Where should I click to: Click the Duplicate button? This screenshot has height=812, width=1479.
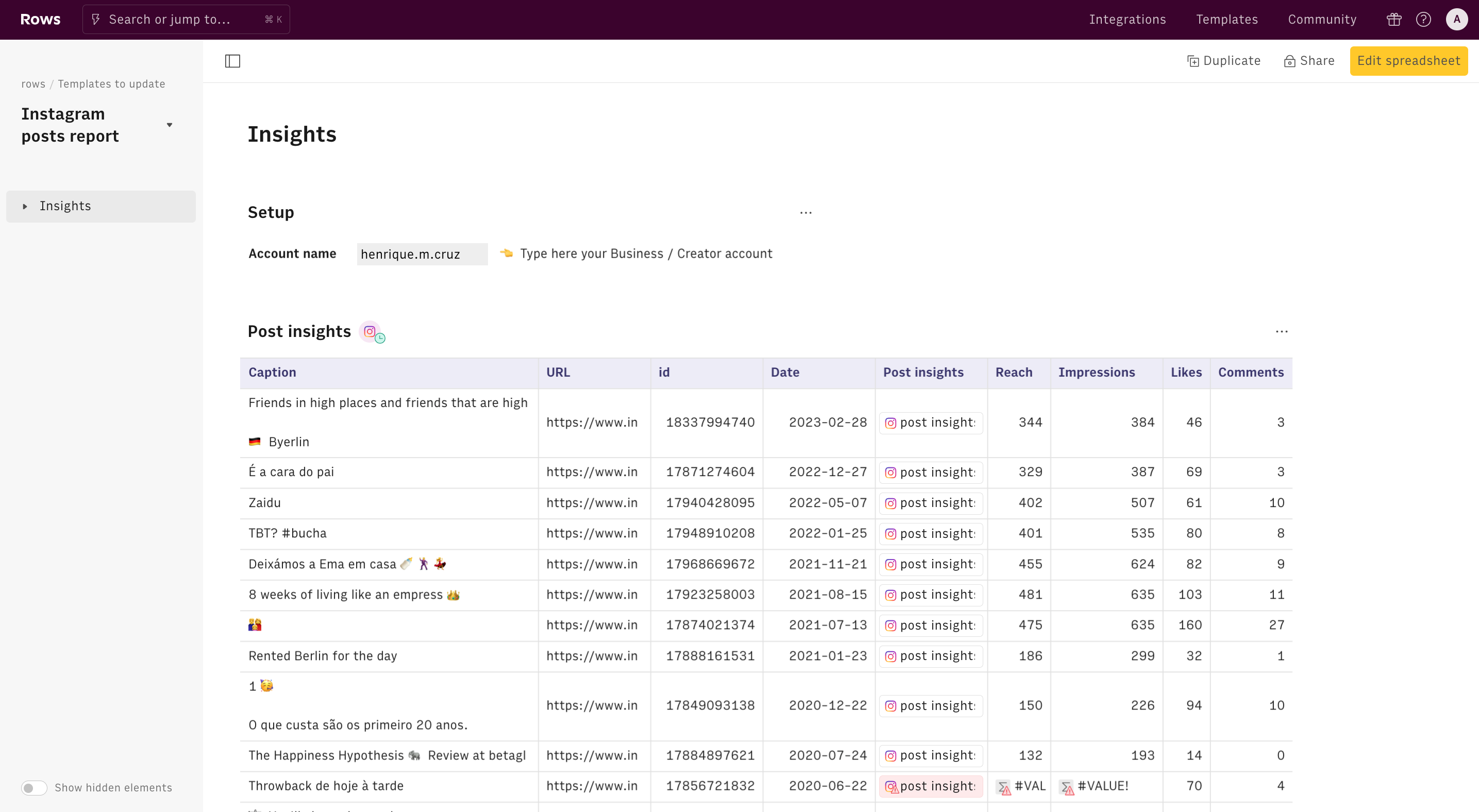pyautogui.click(x=1223, y=61)
